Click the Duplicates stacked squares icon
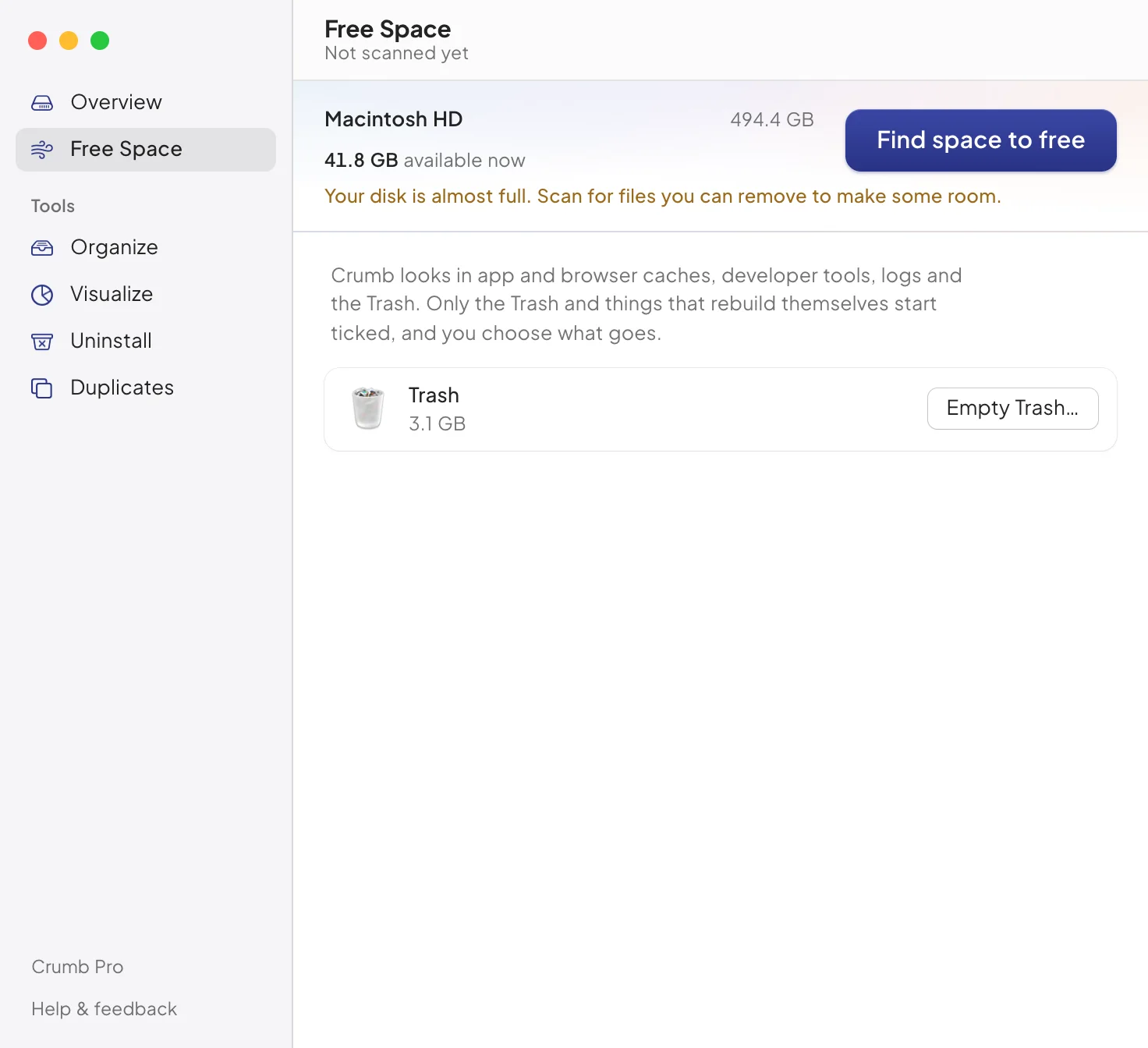This screenshot has width=1148, height=1048. tap(42, 388)
